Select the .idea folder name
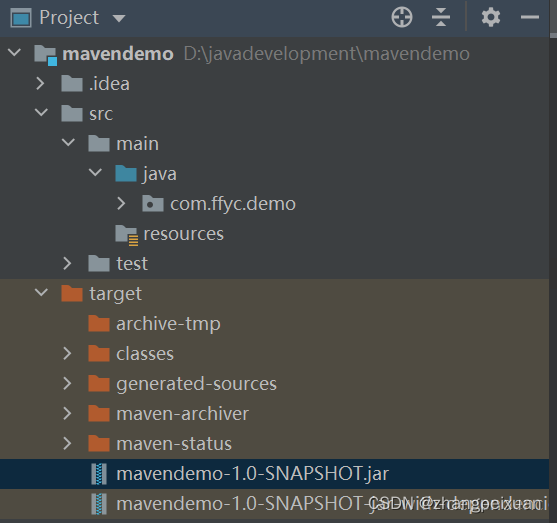The image size is (557, 523). tap(109, 84)
